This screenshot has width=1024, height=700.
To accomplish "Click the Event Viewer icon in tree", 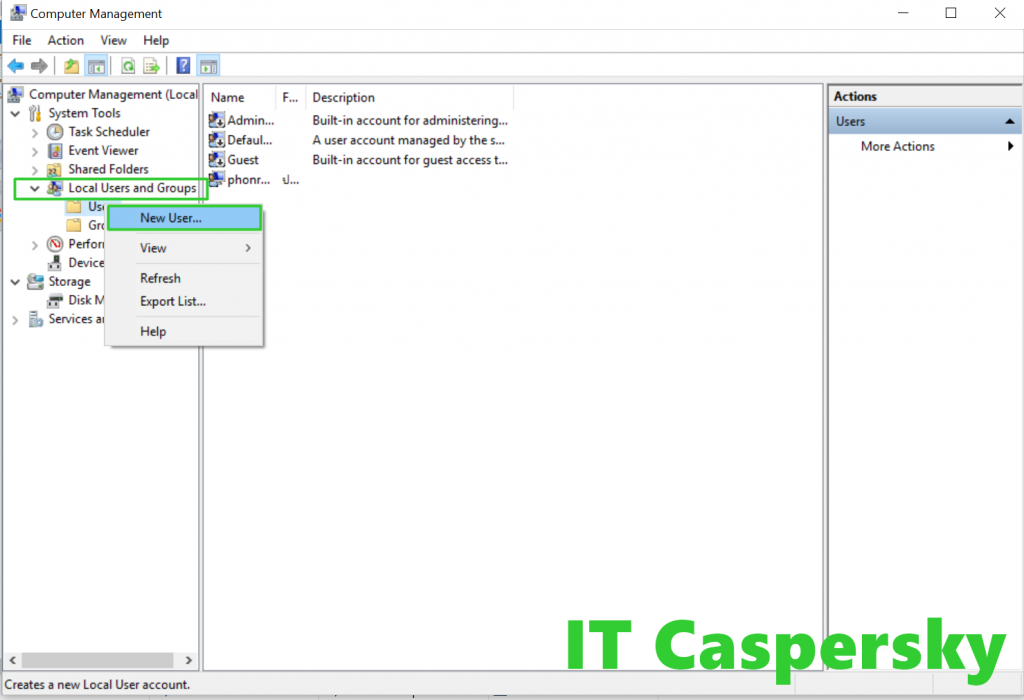I will (x=55, y=151).
